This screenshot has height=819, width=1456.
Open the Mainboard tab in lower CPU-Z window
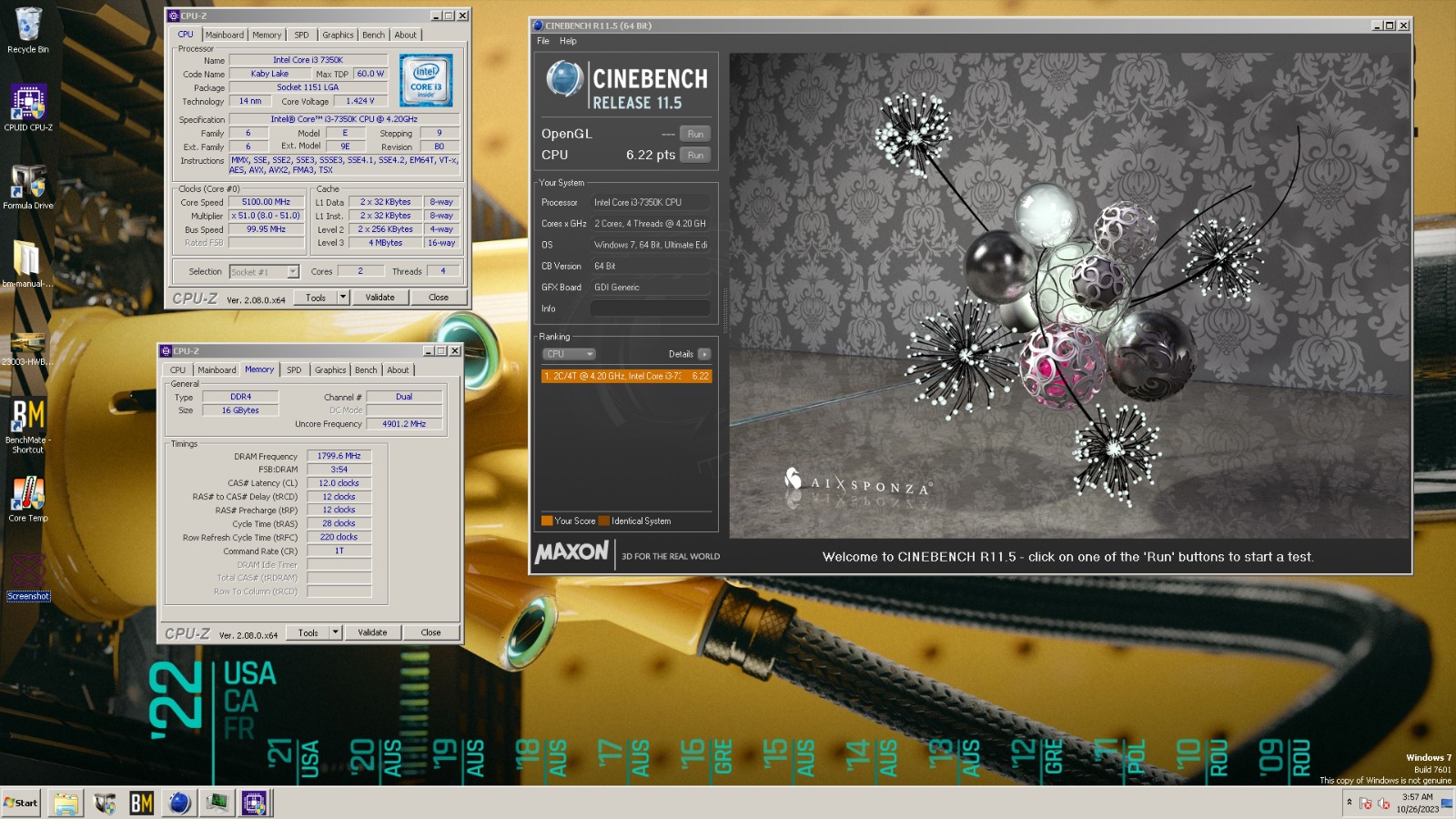217,369
